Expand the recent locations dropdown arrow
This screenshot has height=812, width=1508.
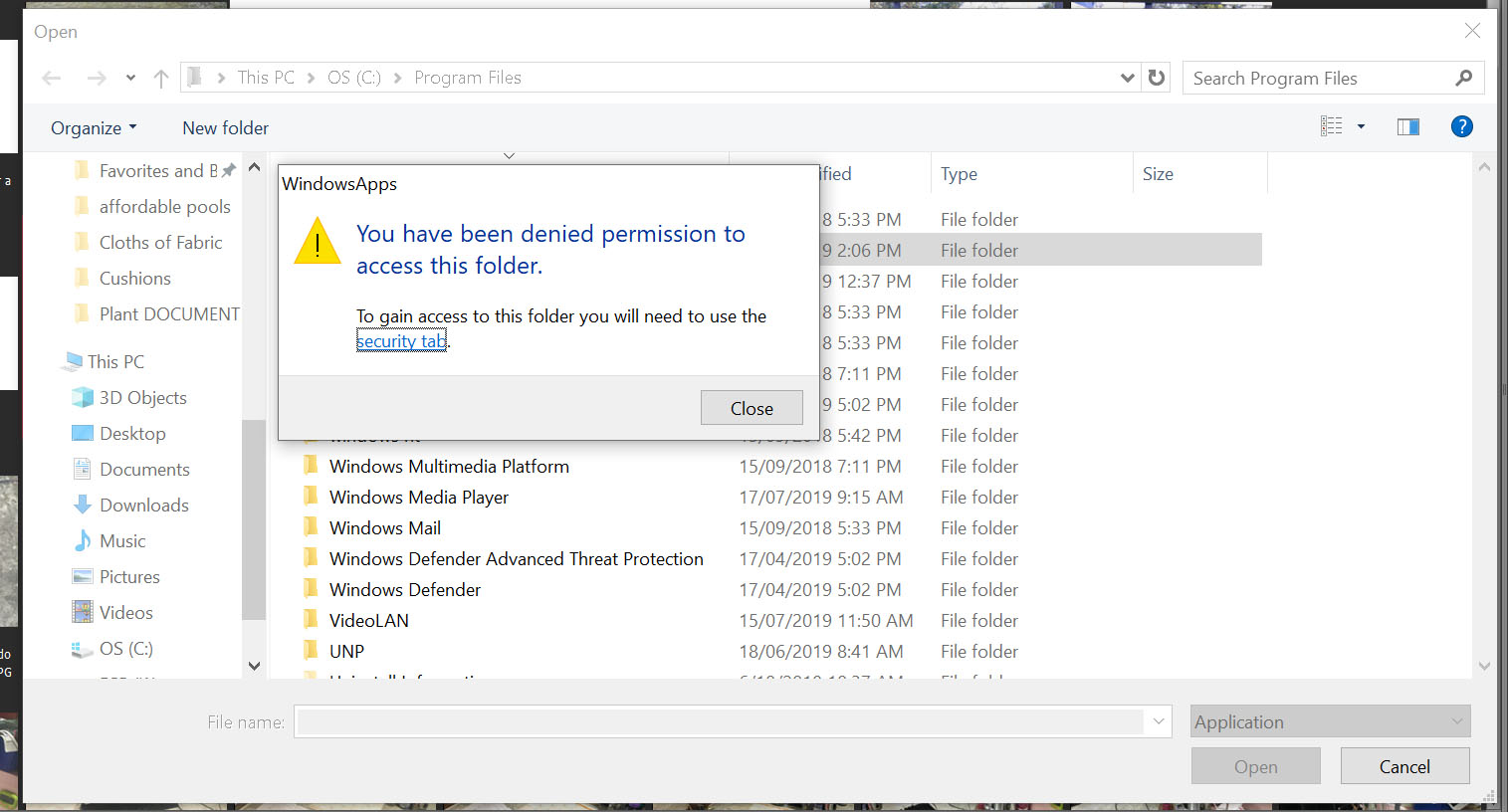(x=130, y=78)
